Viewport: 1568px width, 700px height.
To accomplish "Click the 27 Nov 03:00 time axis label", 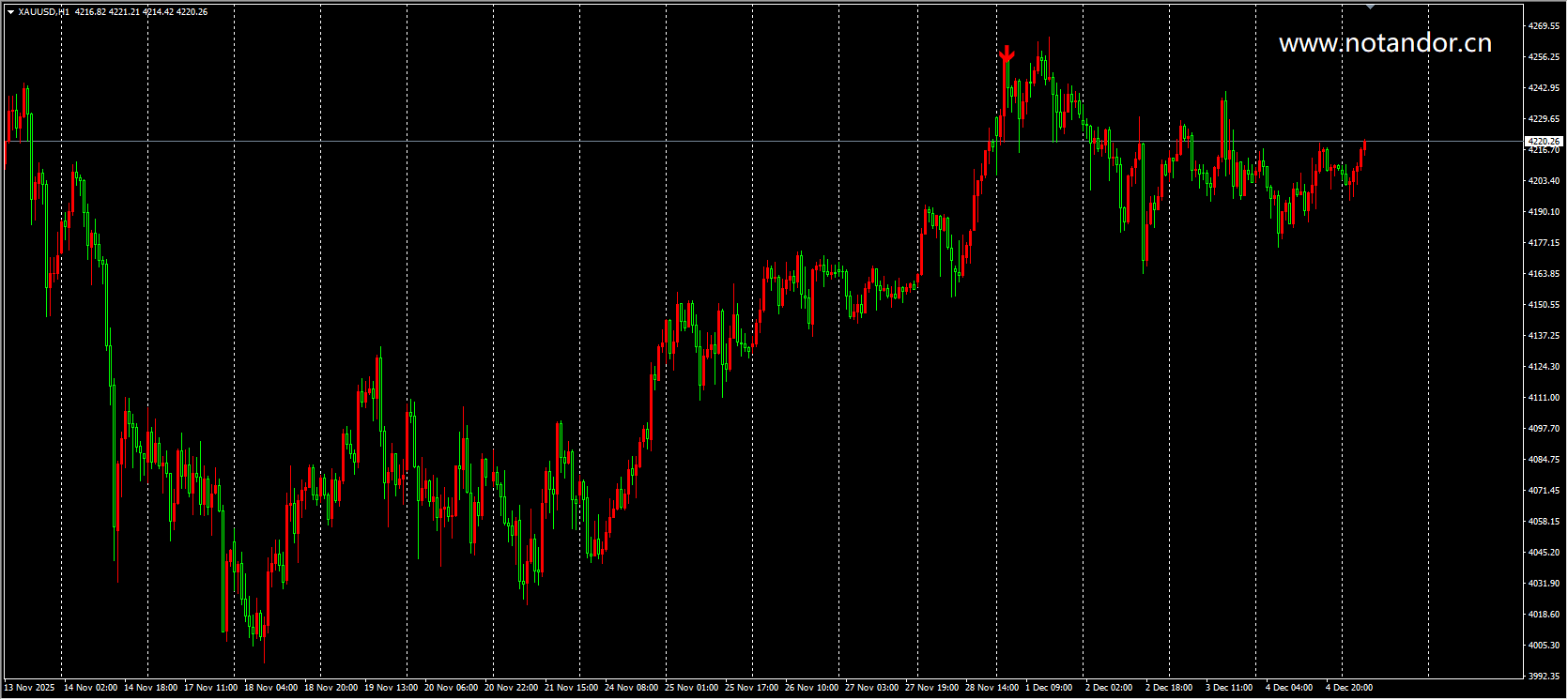I will pyautogui.click(x=871, y=688).
